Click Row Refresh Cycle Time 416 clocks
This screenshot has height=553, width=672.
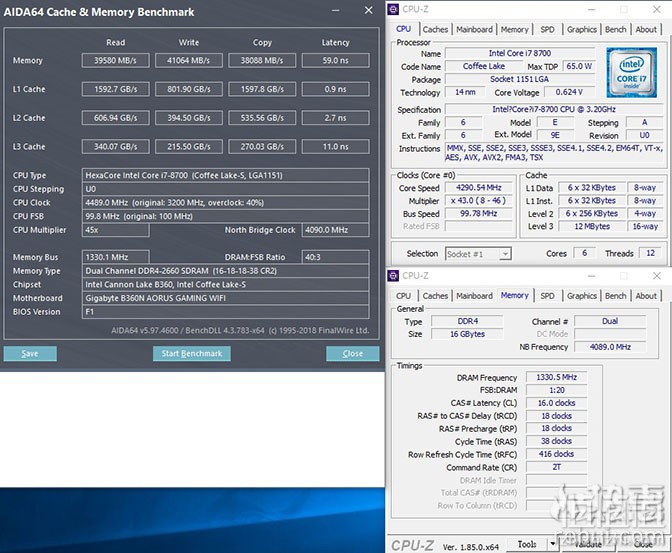click(x=556, y=454)
